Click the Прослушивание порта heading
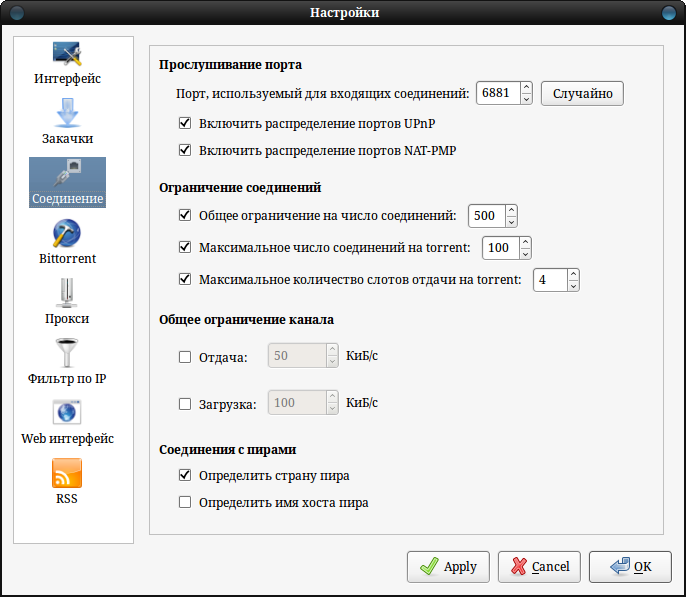Screen dimensions: 686x597 click(x=230, y=65)
